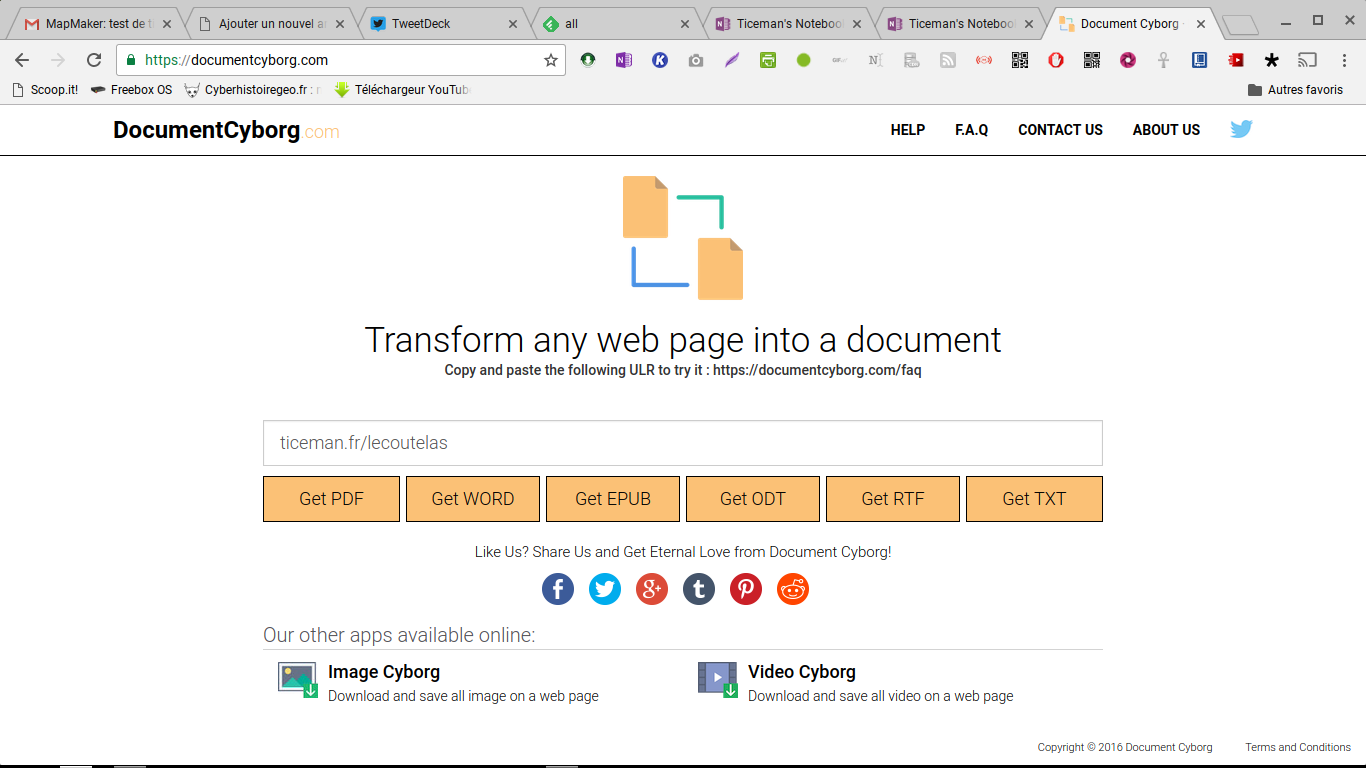The height and width of the screenshot is (768, 1366).
Task: Share on Tumblr
Action: coord(699,589)
